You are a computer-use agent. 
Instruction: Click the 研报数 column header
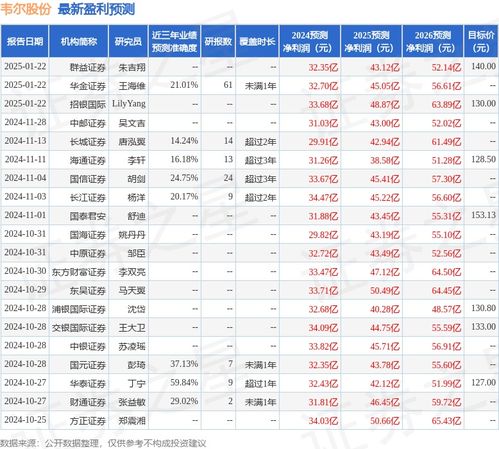pyautogui.click(x=218, y=41)
